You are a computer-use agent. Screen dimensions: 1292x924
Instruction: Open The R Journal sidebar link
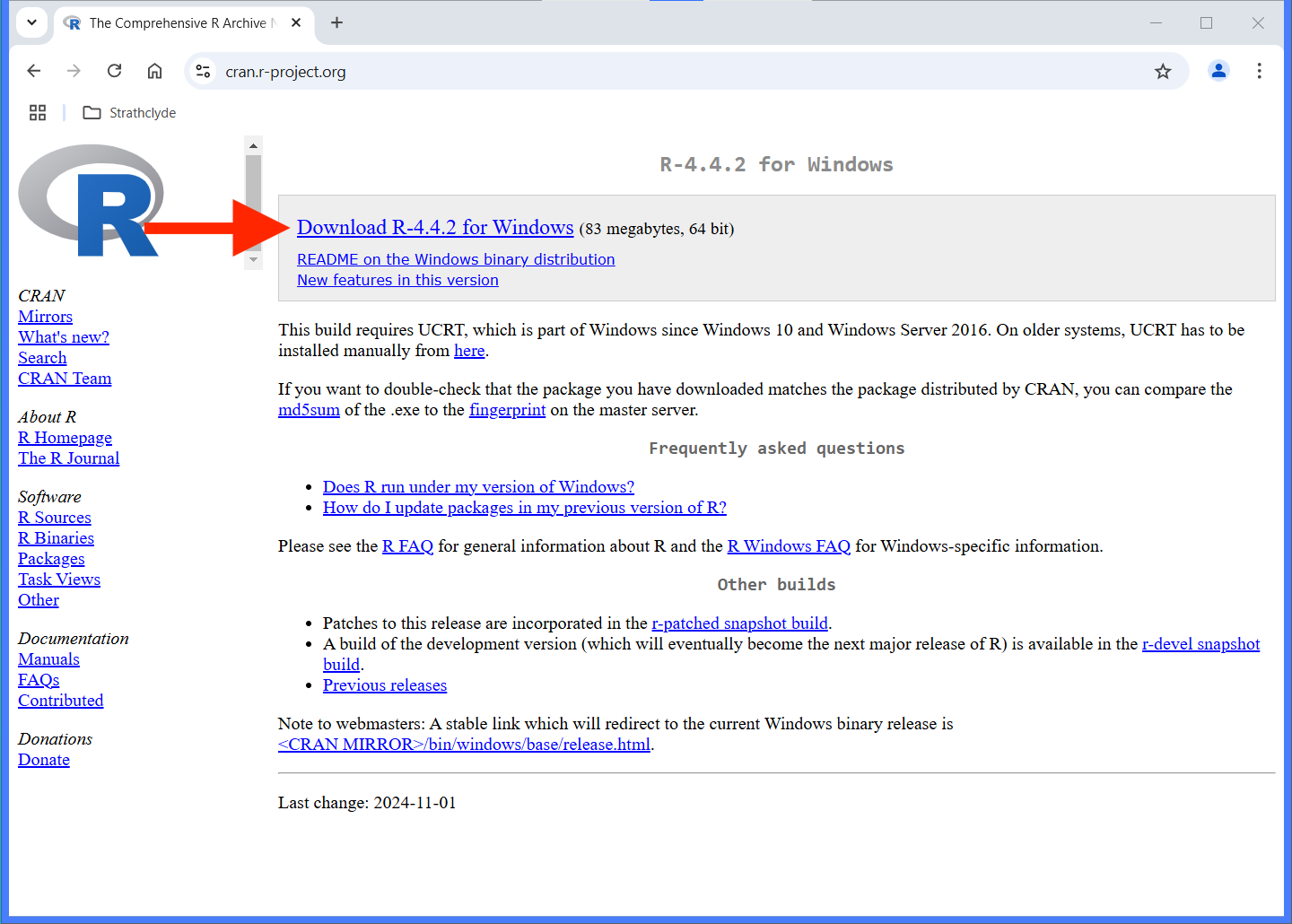pos(68,458)
